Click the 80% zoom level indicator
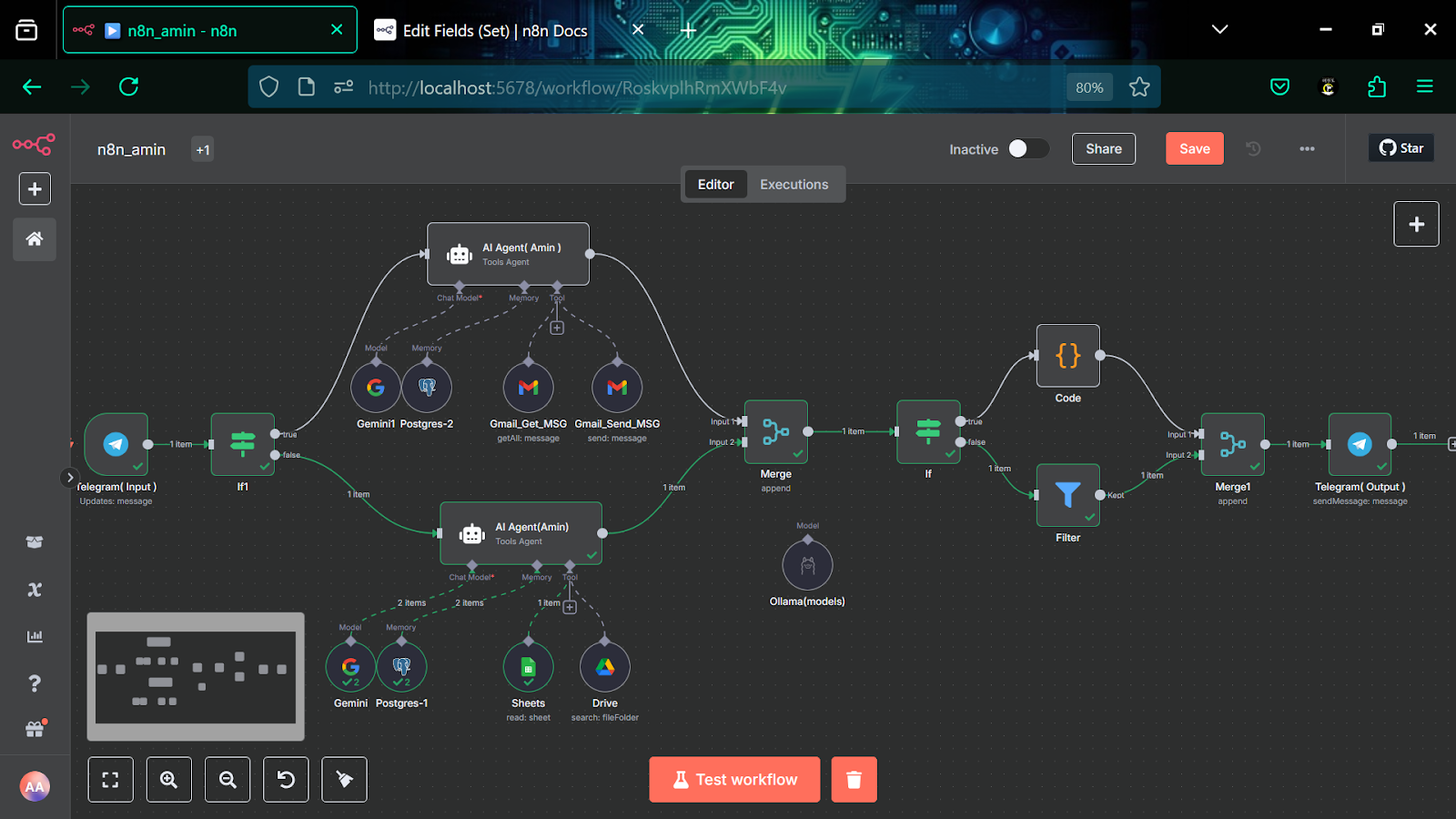The width and height of the screenshot is (1456, 819). coord(1088,87)
